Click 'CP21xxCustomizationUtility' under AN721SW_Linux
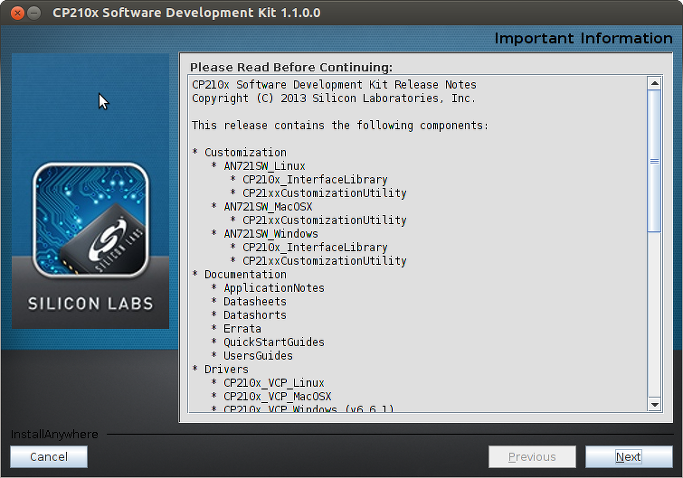 pos(325,193)
